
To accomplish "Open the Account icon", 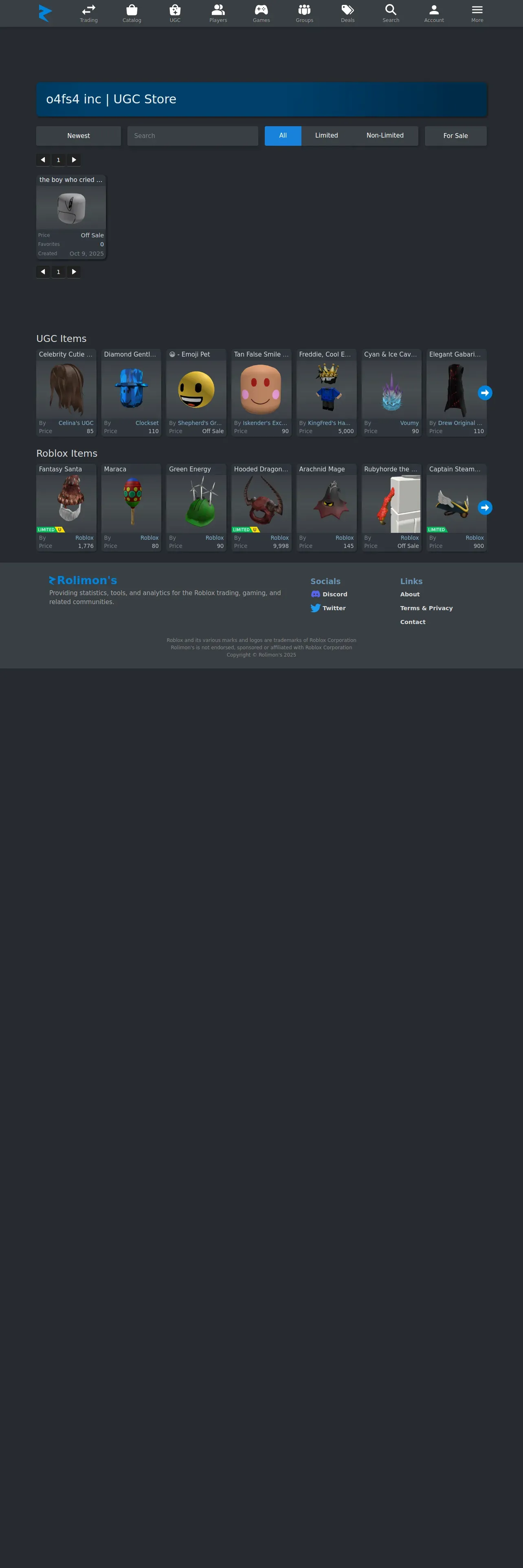I will (434, 10).
